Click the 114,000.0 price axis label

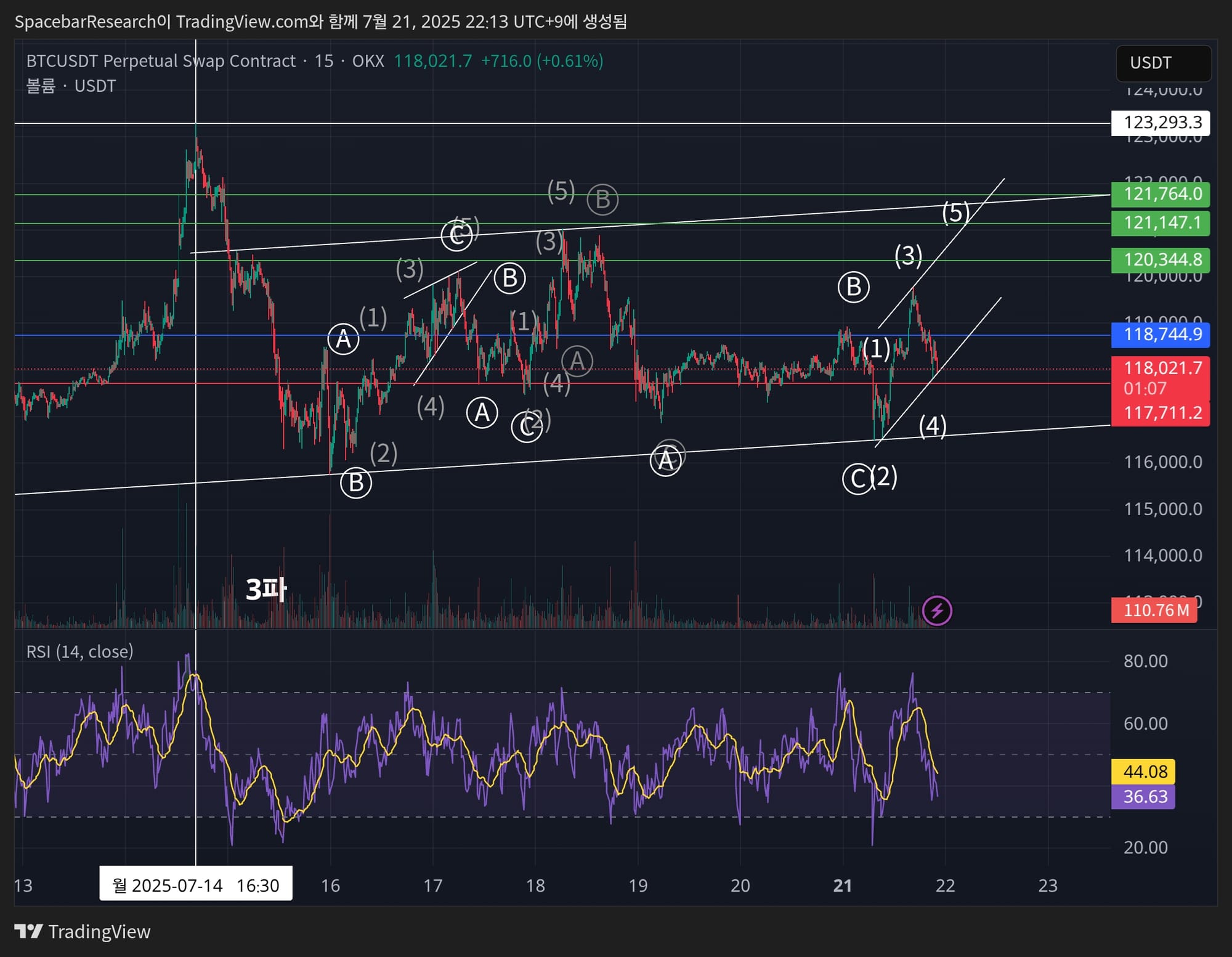coord(1163,556)
